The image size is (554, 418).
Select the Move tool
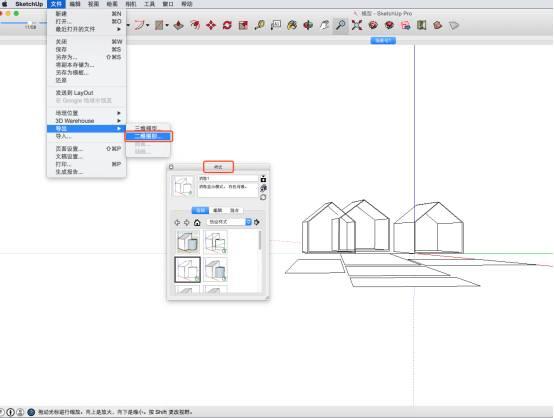pyautogui.click(x=211, y=25)
